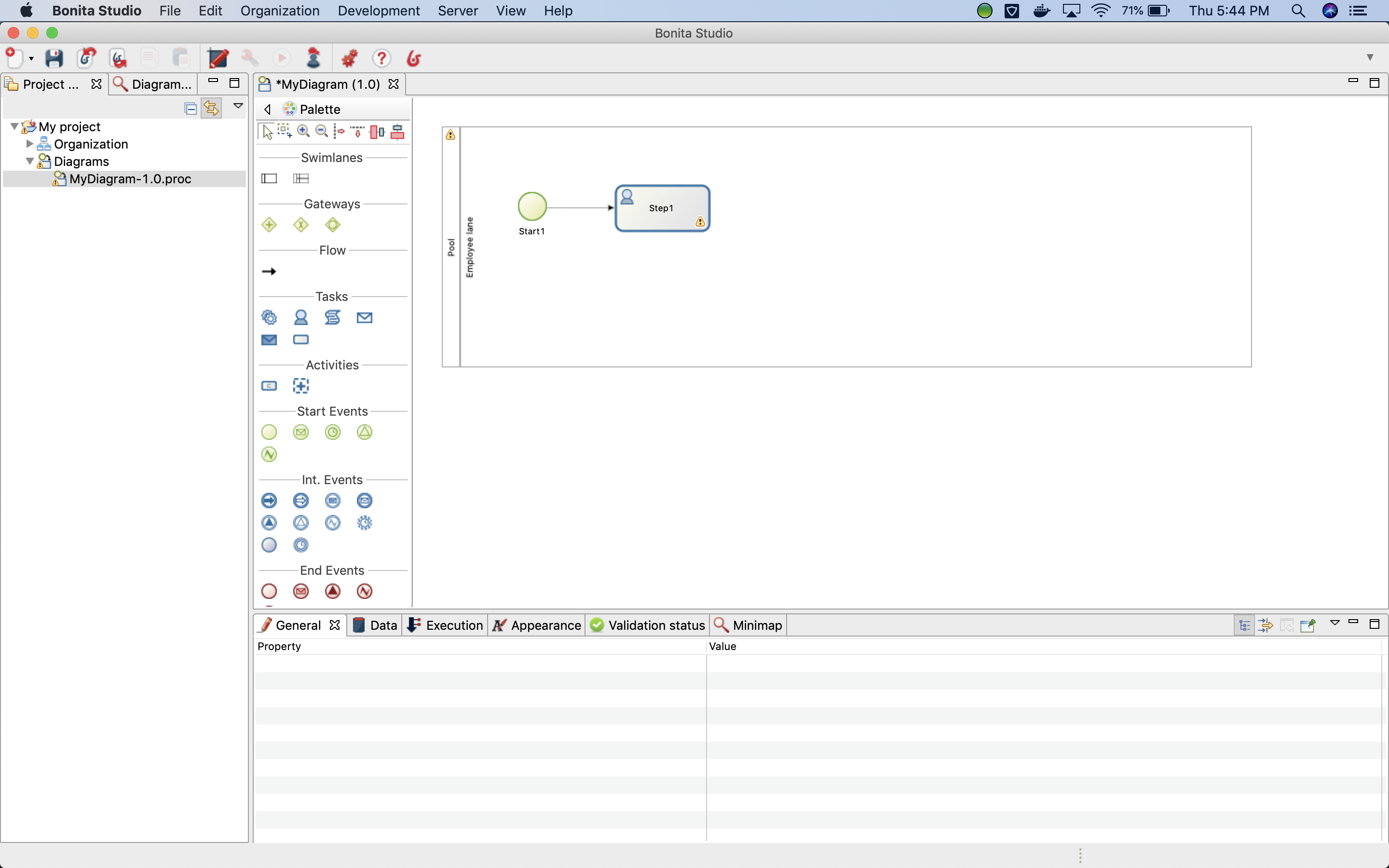Toggle Link with Editor in Project explorer
The width and height of the screenshot is (1389, 868).
[x=211, y=108]
